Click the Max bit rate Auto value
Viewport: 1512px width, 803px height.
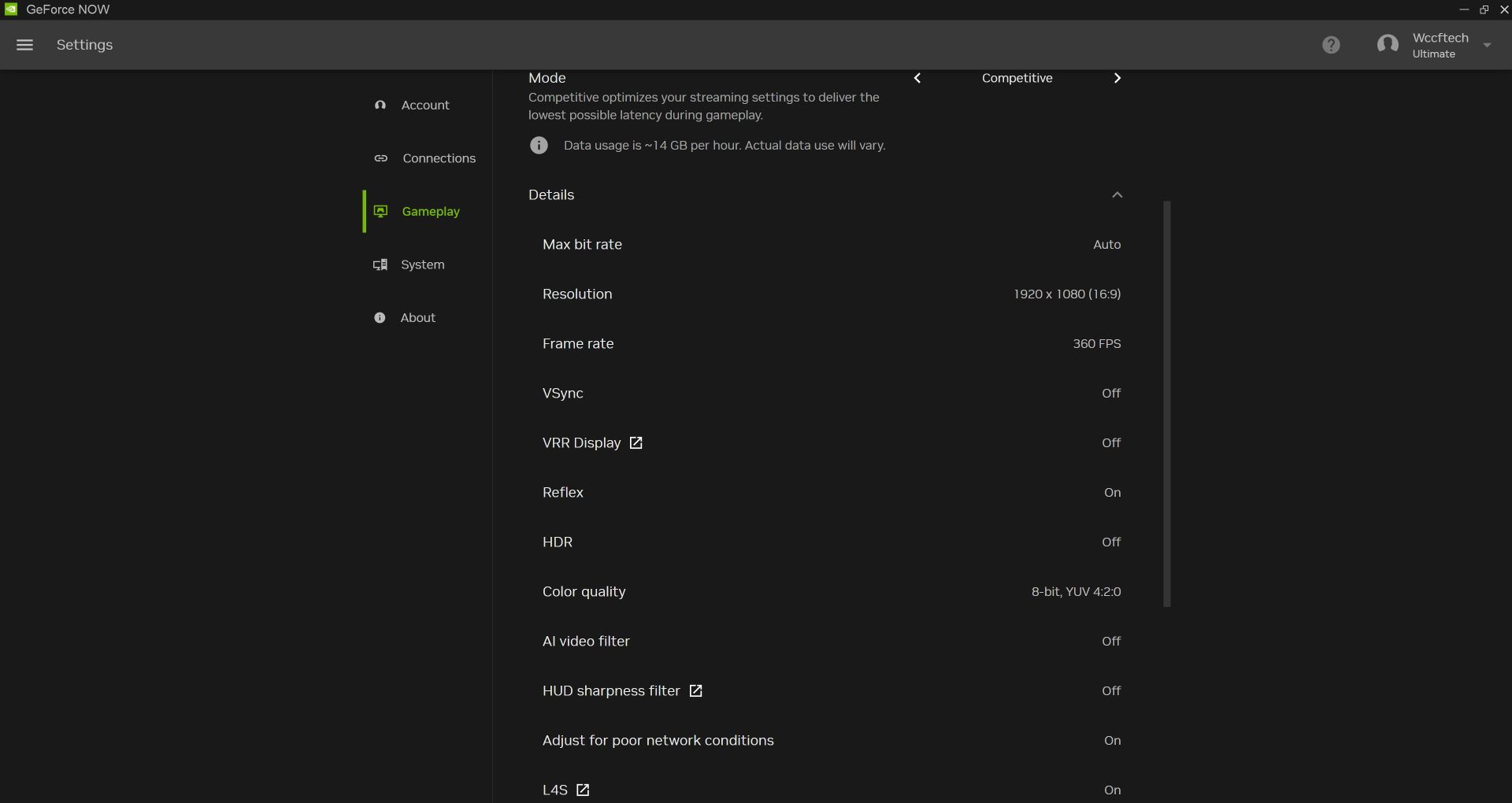tap(1106, 244)
